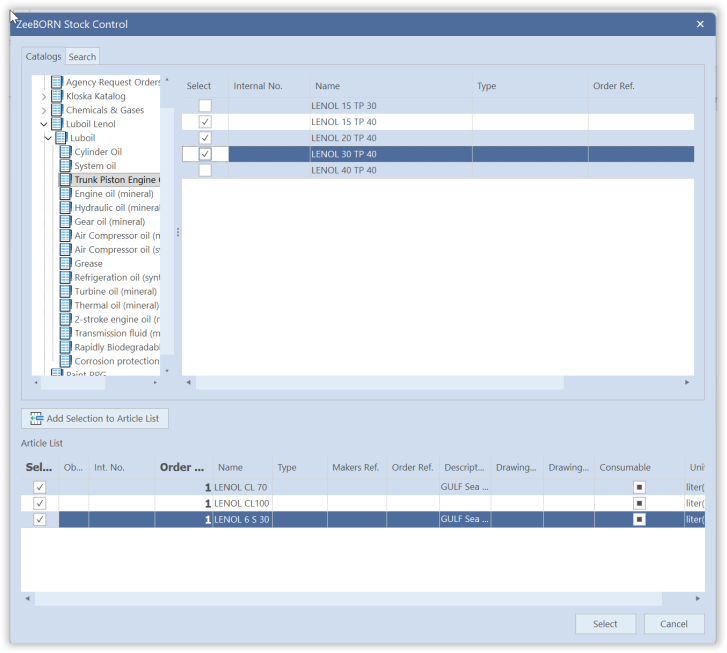Click the Agency Request Orders catalog icon

pyautogui.click(x=57, y=82)
